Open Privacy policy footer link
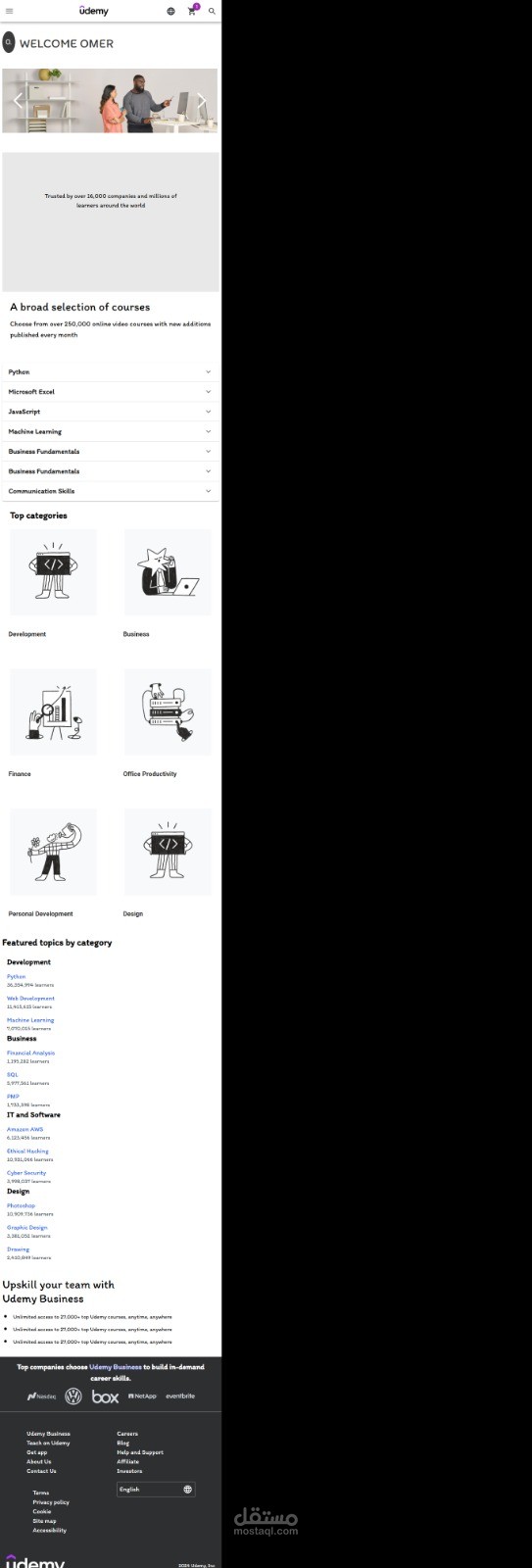532x1568 pixels. (51, 1502)
